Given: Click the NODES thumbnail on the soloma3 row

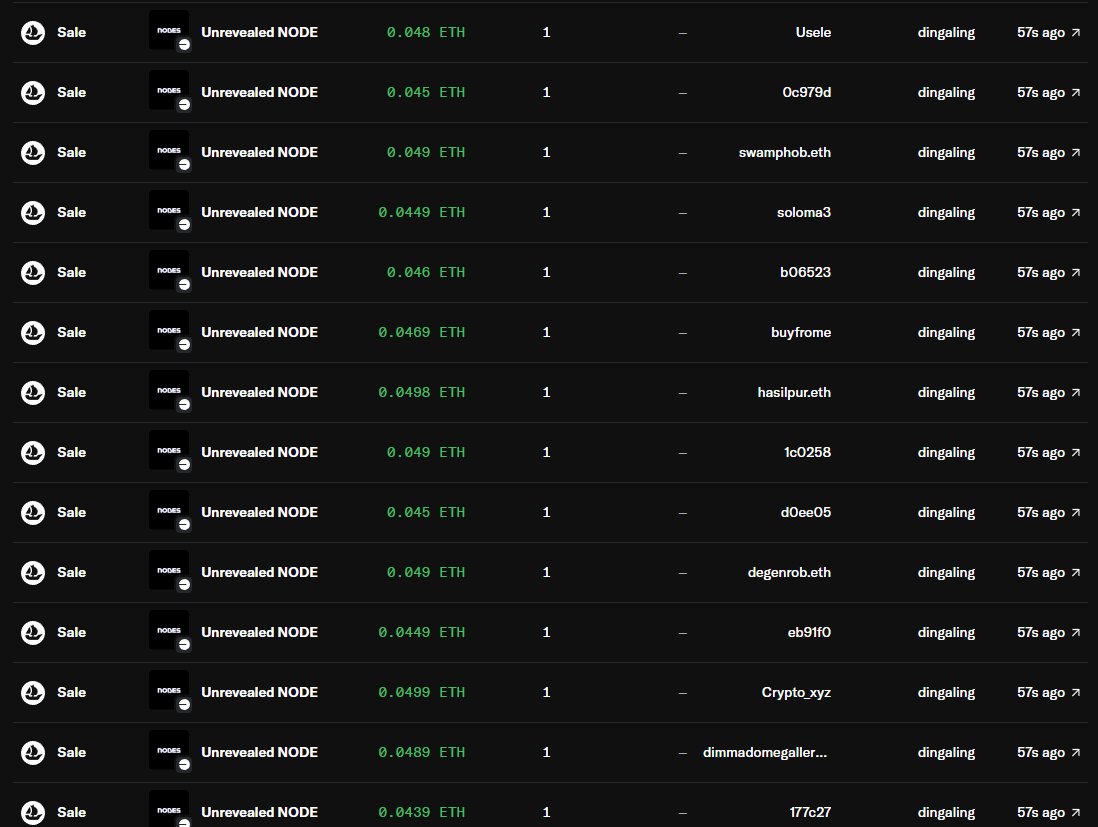Looking at the screenshot, I should pos(169,210).
